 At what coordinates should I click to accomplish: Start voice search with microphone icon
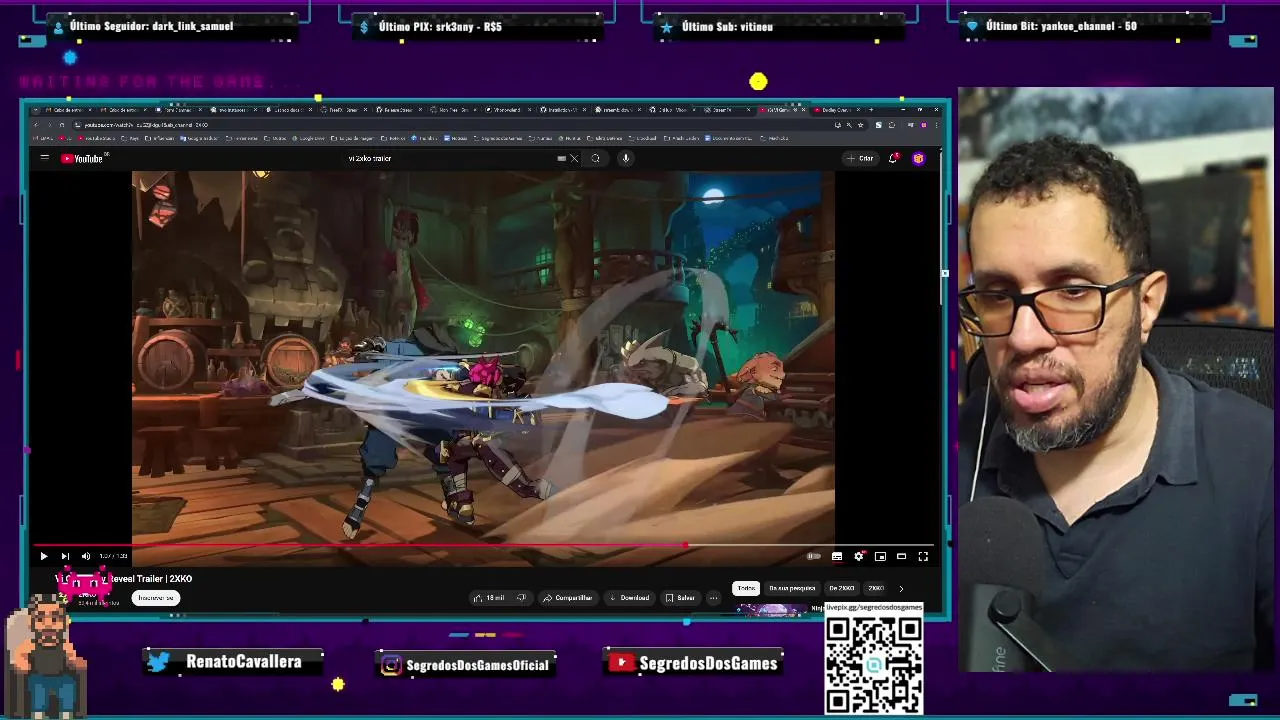click(x=626, y=158)
